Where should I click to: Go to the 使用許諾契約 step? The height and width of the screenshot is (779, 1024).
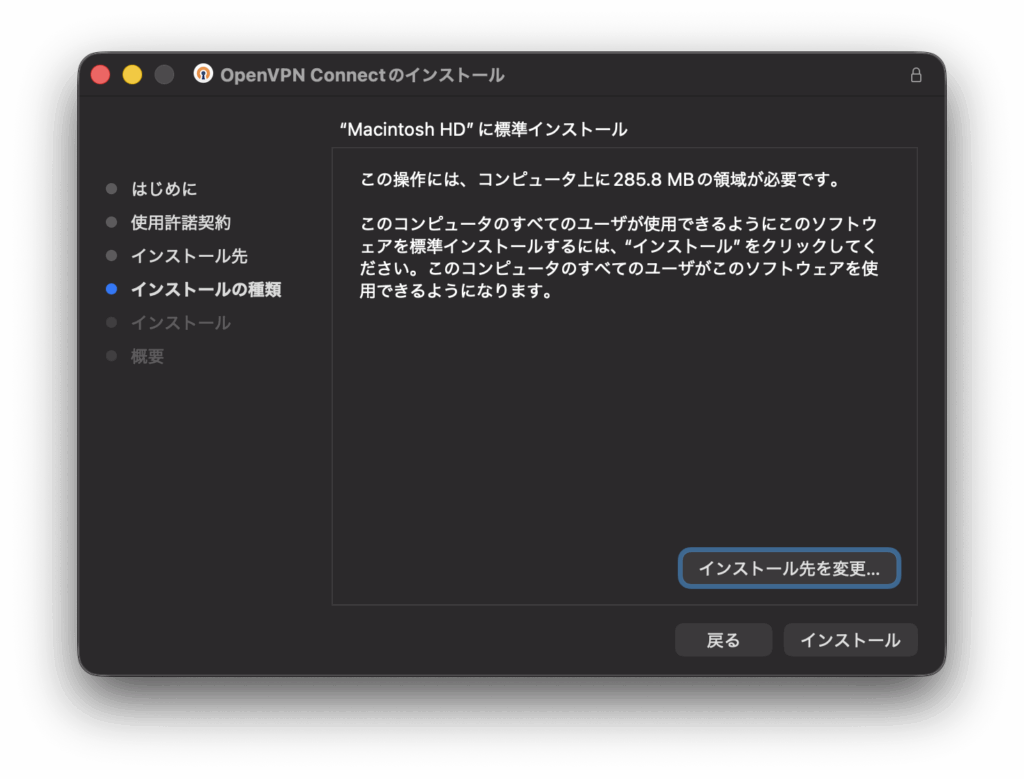180,222
